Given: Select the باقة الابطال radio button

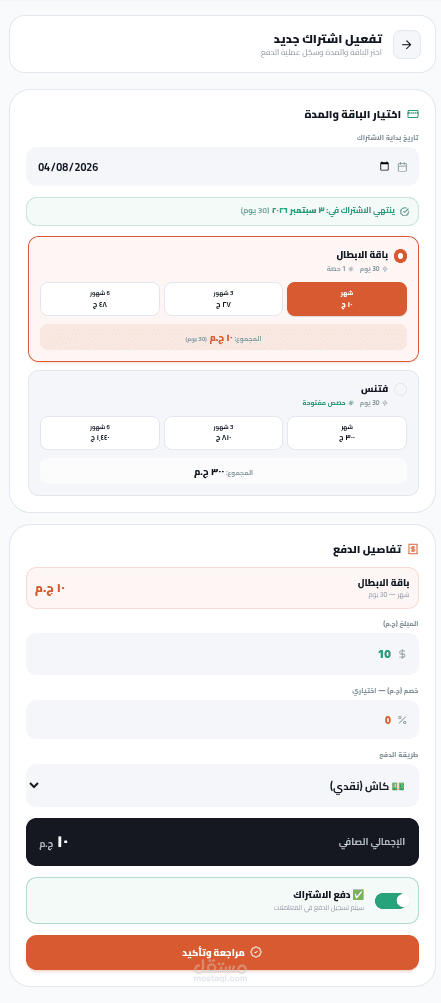Looking at the screenshot, I should [x=400, y=256].
